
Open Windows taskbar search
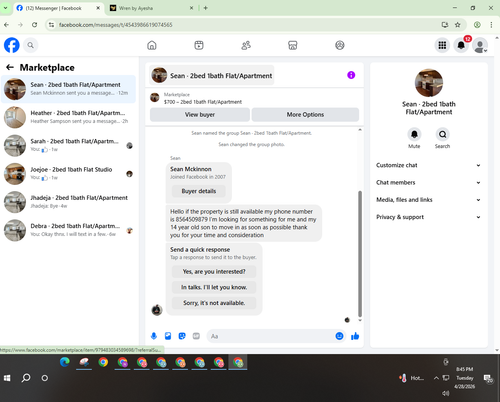(26, 378)
